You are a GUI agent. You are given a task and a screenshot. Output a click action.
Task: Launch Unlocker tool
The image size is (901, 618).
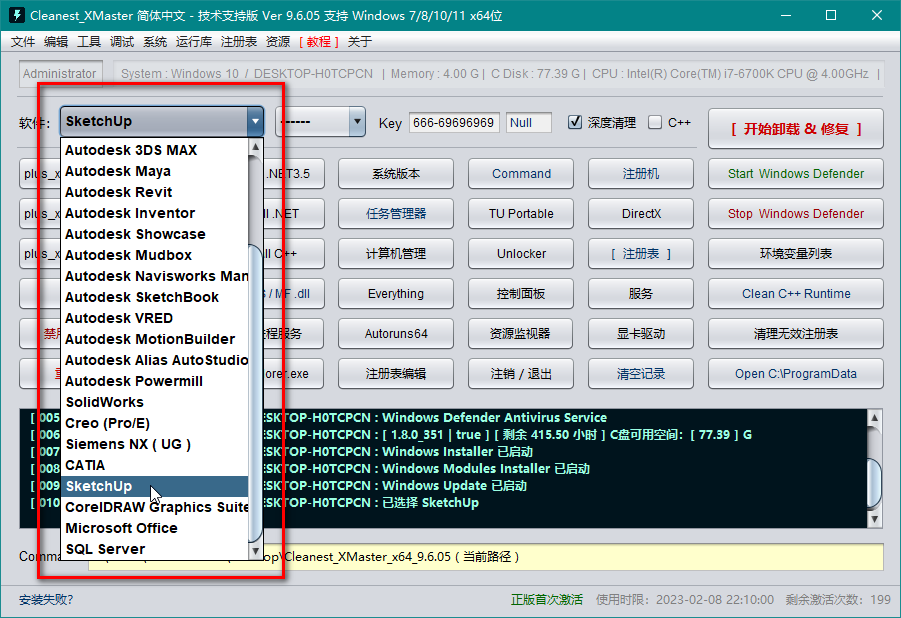pos(521,254)
